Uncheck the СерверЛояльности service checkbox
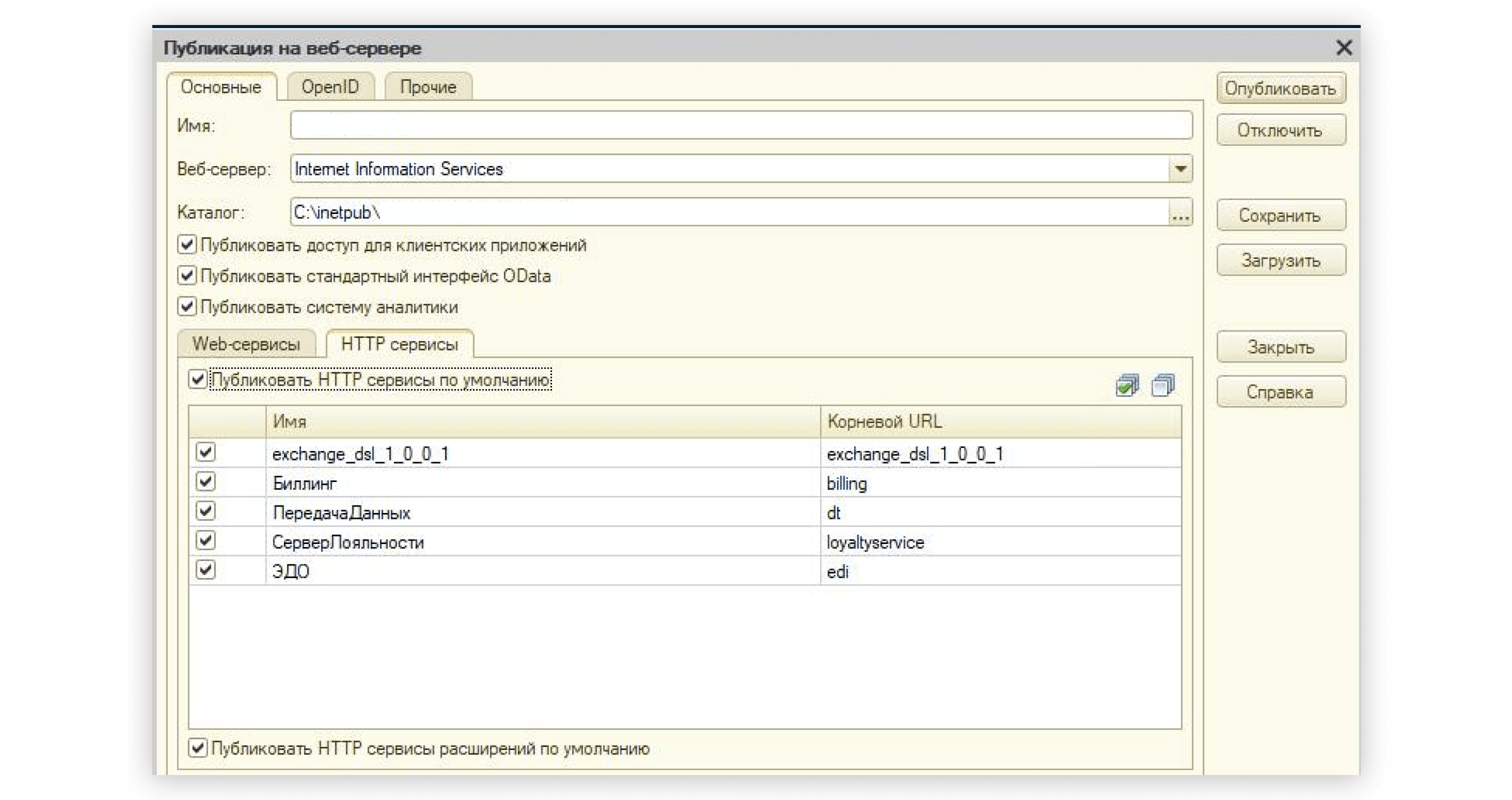 tap(205, 540)
